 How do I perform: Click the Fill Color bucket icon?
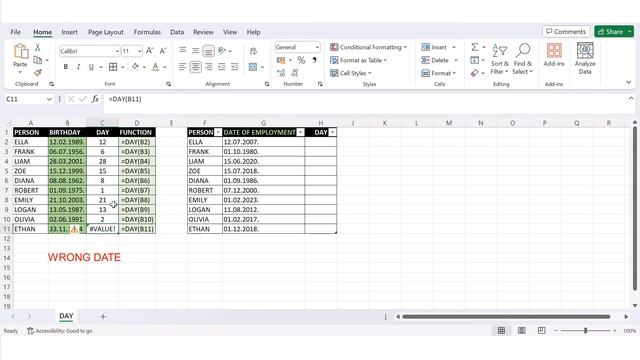click(x=135, y=67)
